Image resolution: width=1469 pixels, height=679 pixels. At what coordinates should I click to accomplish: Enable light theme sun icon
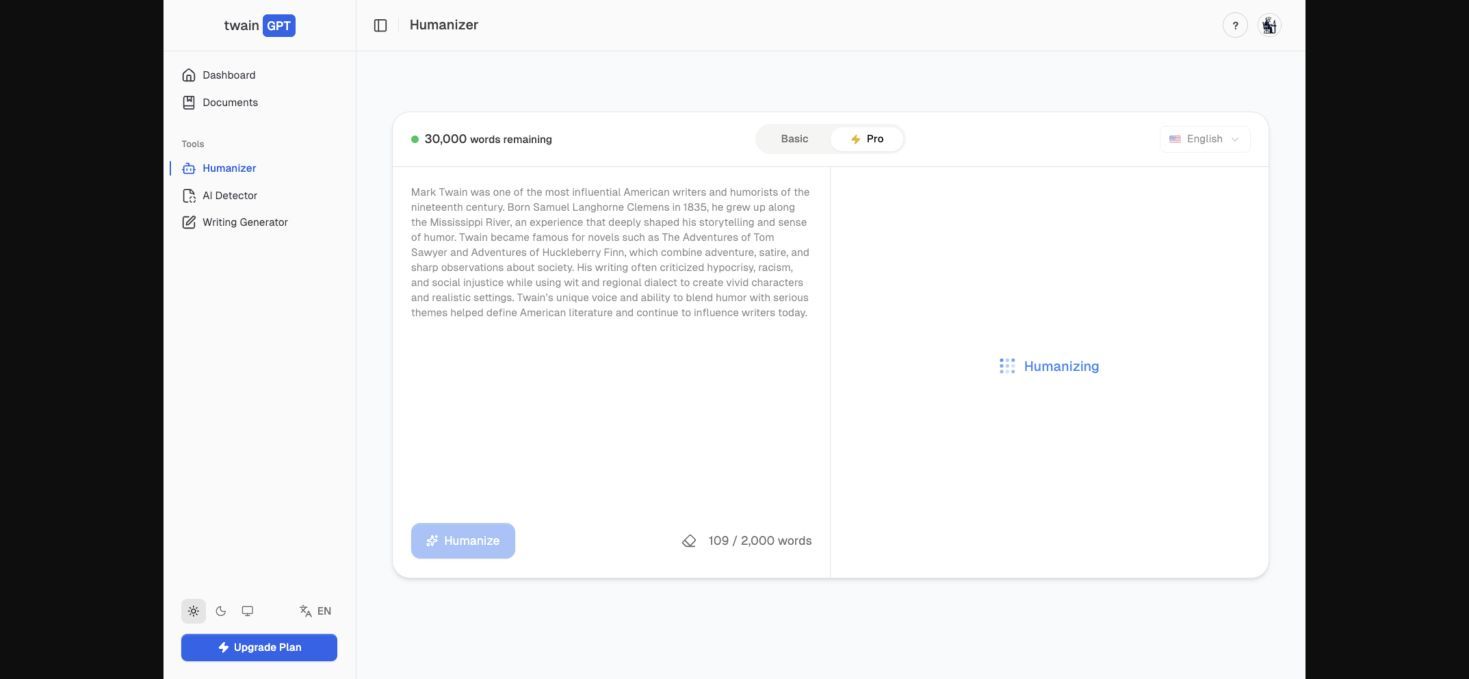(x=193, y=611)
